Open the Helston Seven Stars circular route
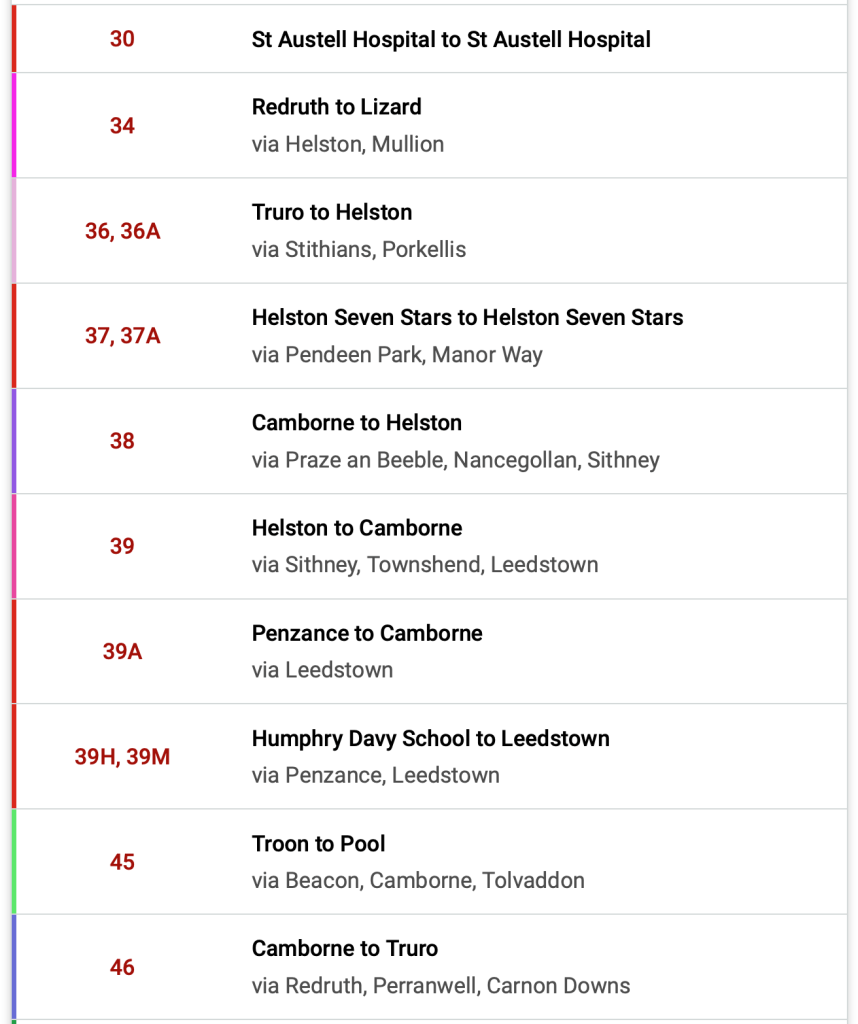The width and height of the screenshot is (858, 1024). click(x=467, y=318)
